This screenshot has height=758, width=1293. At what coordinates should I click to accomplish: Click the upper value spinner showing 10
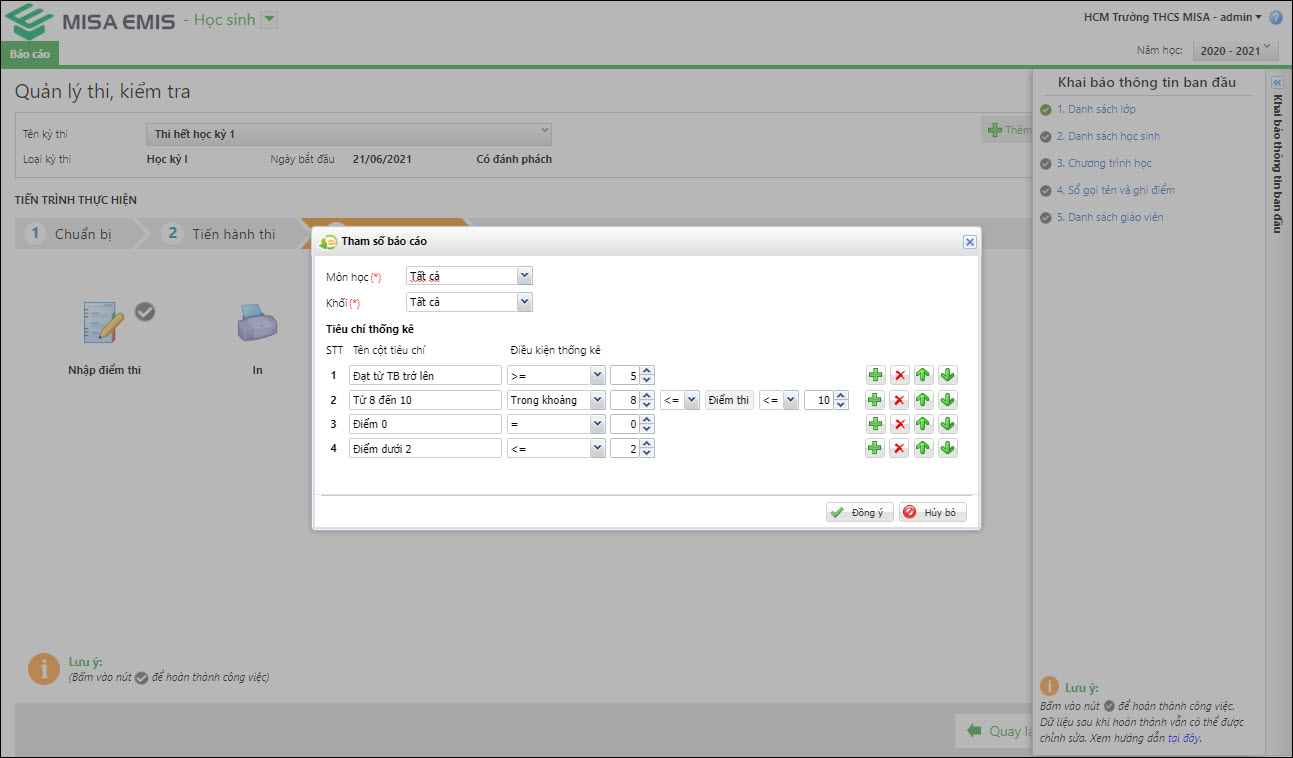pyautogui.click(x=826, y=400)
